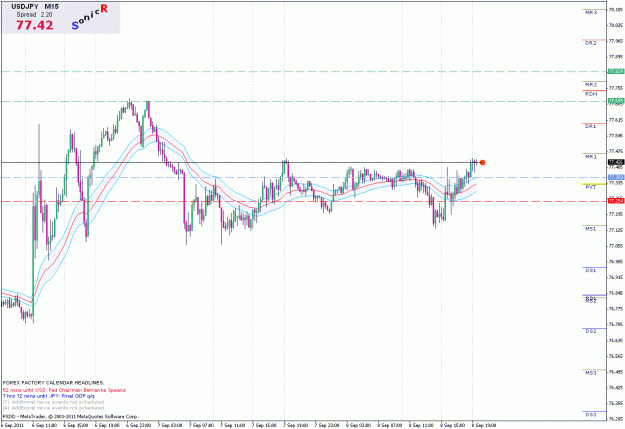Click the MS1 pivot level label
Viewport: 625px width, 429px height.
pyautogui.click(x=591, y=229)
